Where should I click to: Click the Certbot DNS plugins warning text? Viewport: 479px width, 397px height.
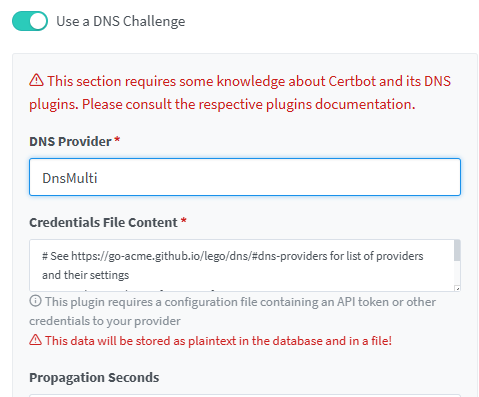240,93
